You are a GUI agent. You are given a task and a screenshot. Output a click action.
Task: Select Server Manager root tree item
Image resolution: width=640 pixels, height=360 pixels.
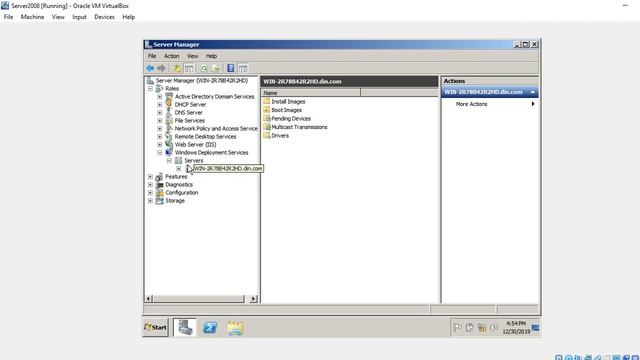click(x=202, y=81)
